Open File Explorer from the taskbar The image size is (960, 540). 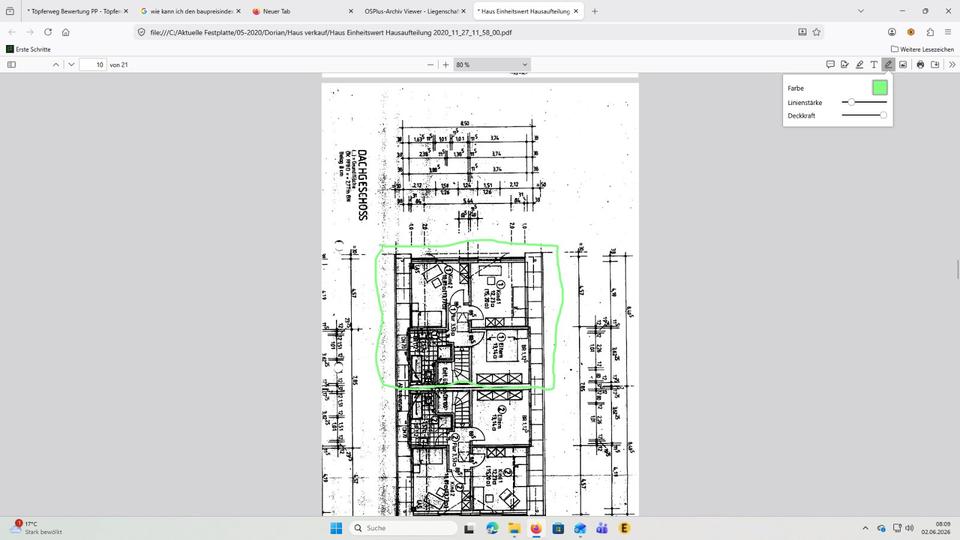[x=514, y=528]
